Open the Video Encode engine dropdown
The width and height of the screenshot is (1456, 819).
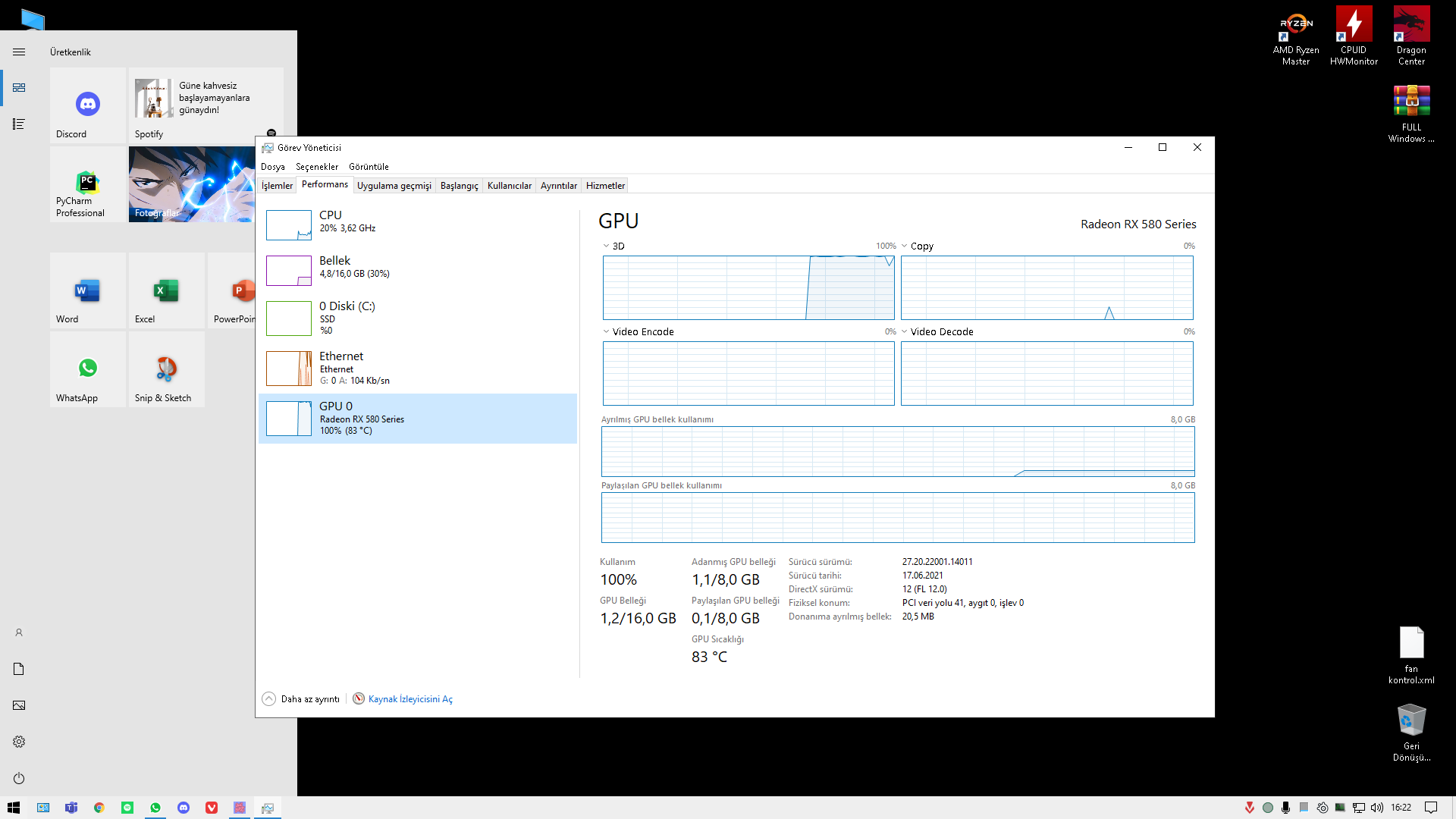(x=607, y=331)
